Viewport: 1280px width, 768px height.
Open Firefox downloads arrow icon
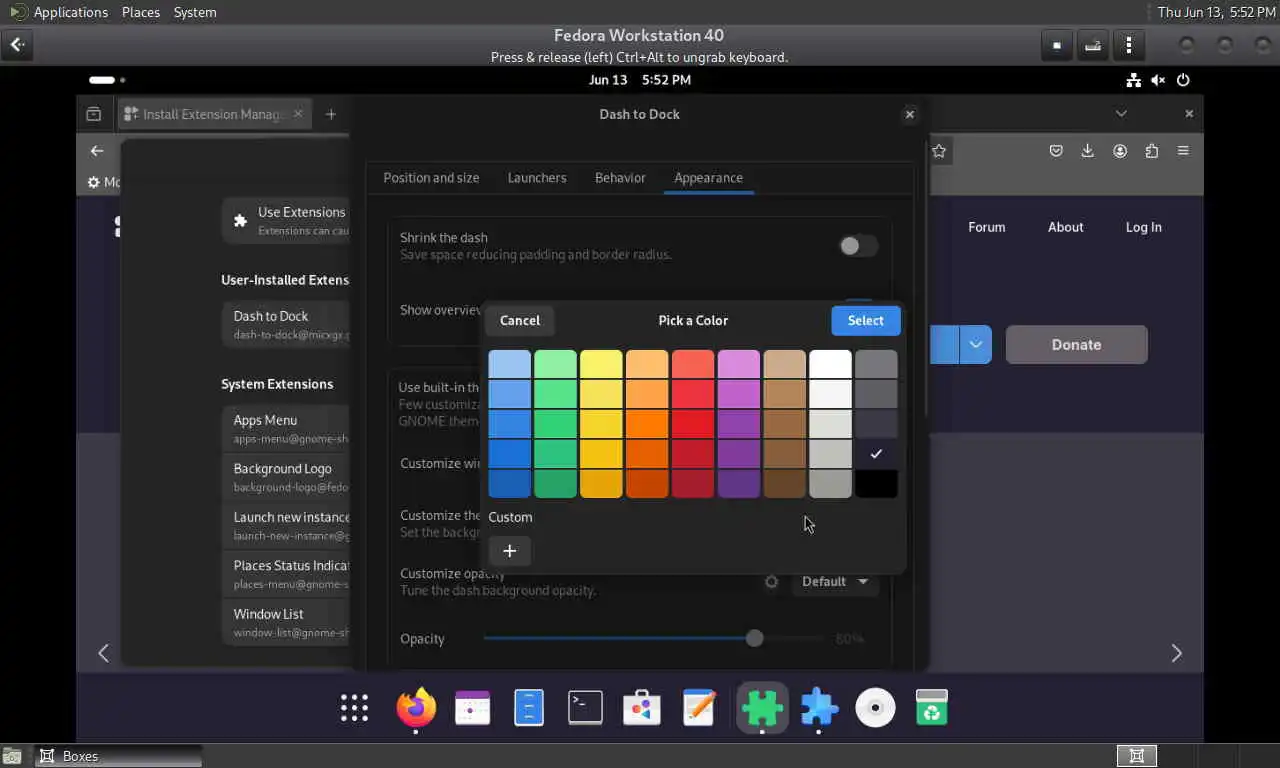point(1088,151)
